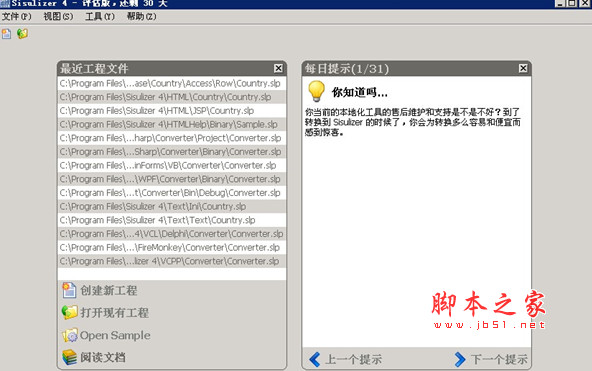
Task: Click the Open Sample gear folder icon
Action: pos(70,335)
